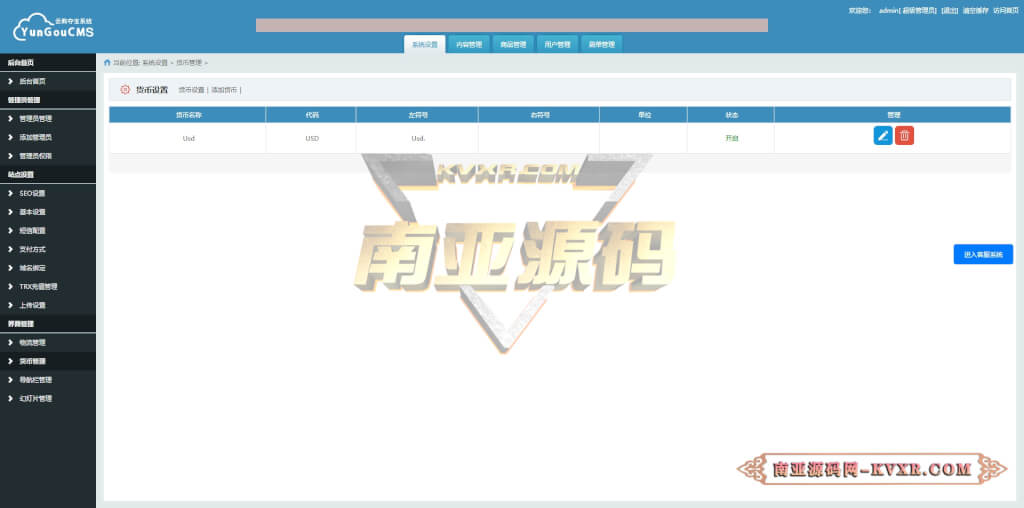Click the home icon in the breadcrumb
Screen dimensions: 1024x508
pyautogui.click(x=107, y=63)
